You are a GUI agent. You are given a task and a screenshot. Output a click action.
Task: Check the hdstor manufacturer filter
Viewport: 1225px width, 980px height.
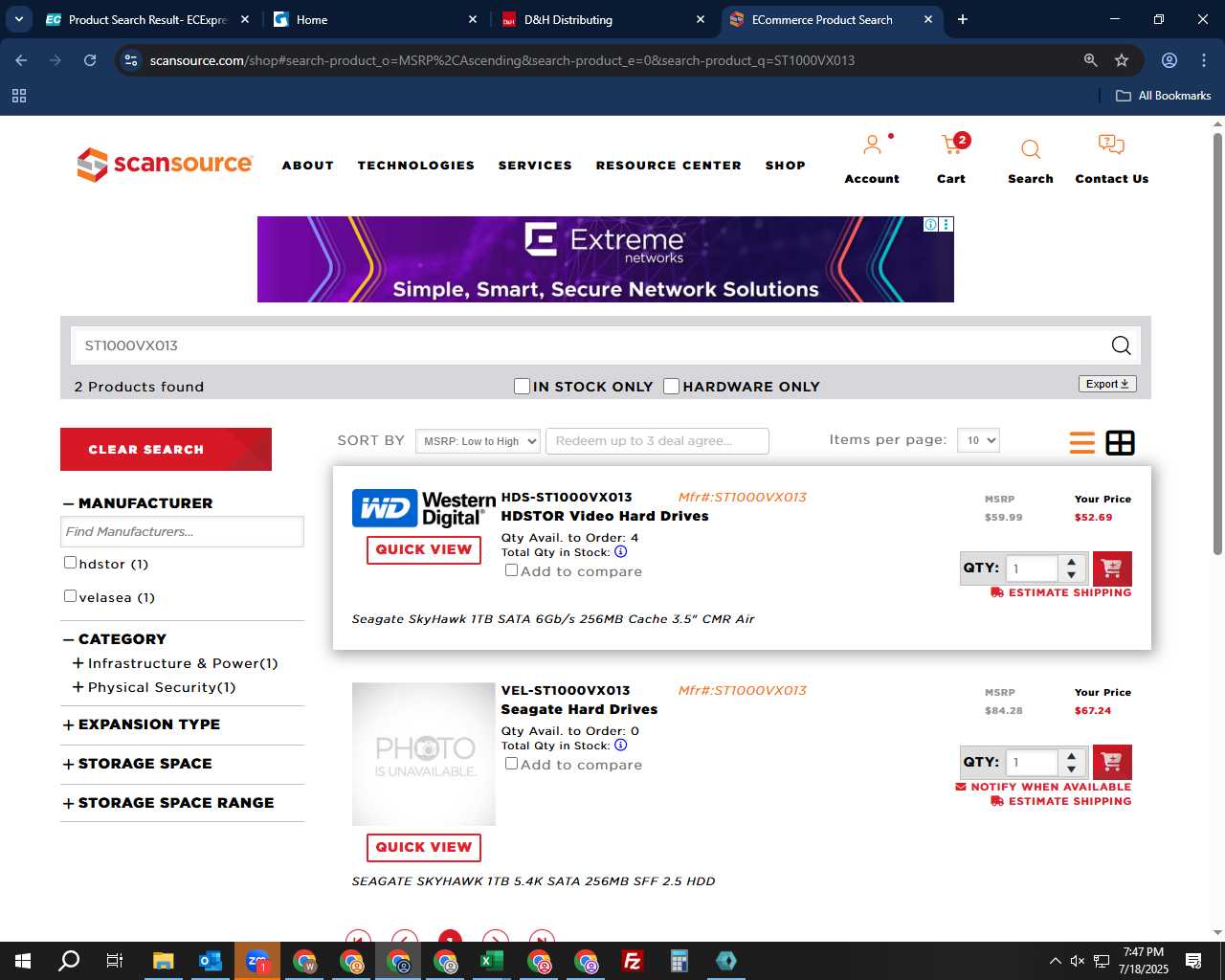pos(70,563)
